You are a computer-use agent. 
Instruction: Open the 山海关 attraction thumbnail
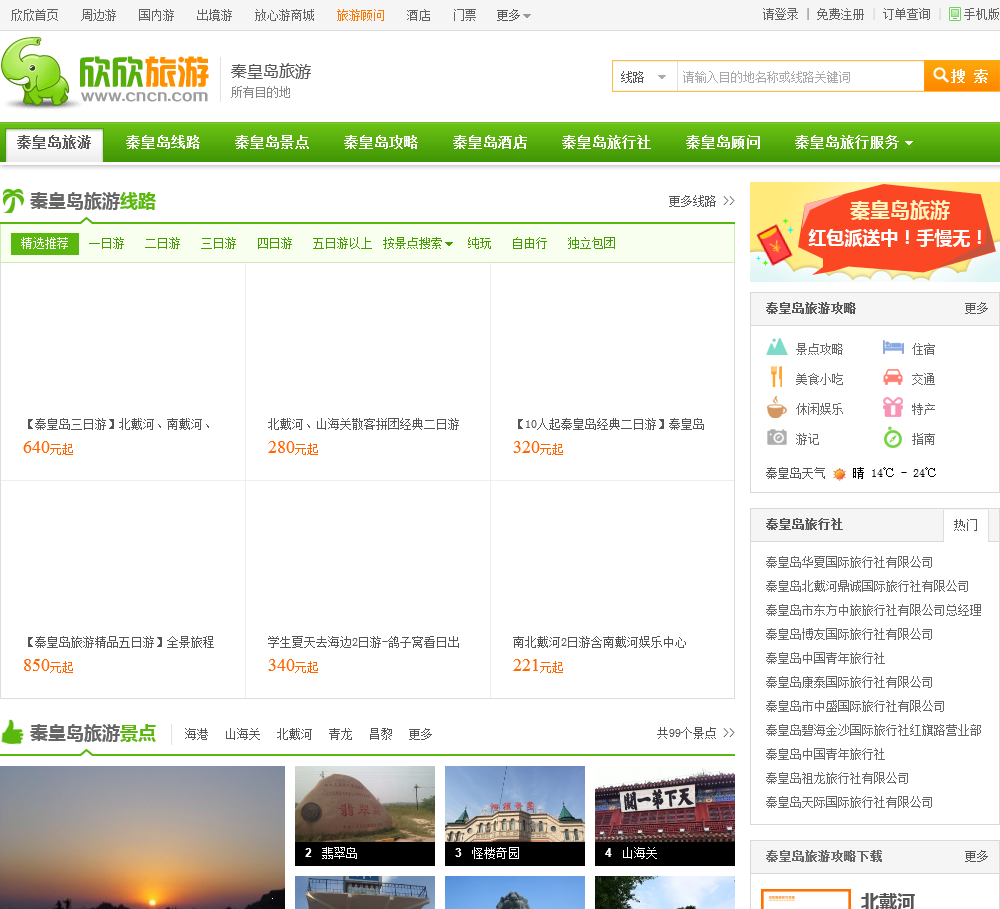pyautogui.click(x=665, y=815)
